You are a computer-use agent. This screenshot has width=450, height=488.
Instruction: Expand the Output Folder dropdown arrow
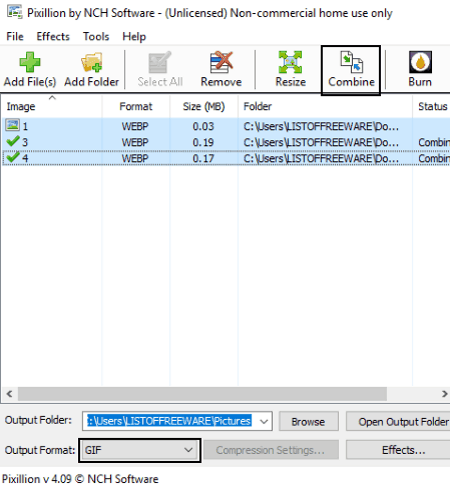click(264, 421)
